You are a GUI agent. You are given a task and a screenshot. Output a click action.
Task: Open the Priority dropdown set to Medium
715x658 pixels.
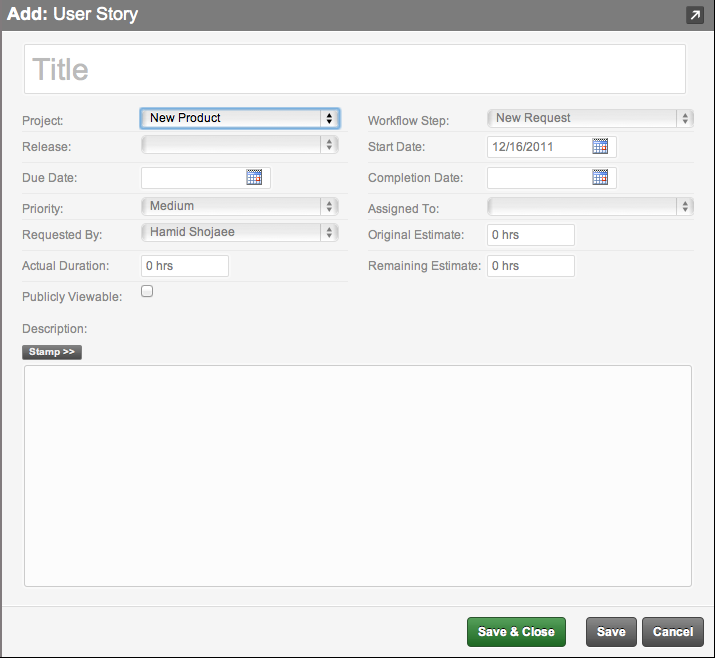(x=240, y=206)
